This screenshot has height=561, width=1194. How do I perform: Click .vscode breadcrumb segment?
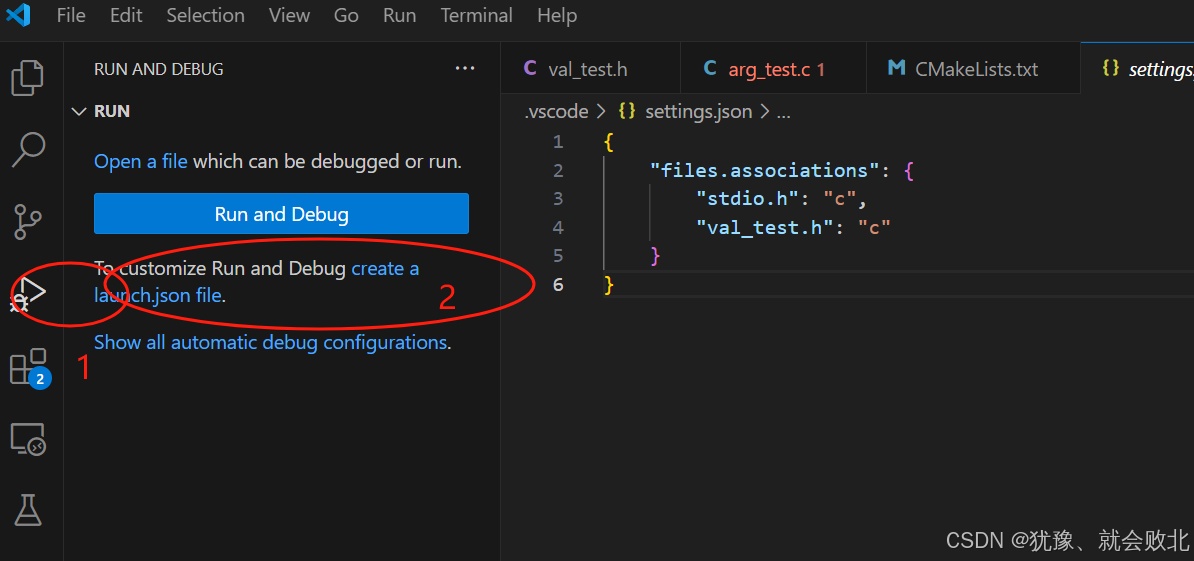[557, 112]
